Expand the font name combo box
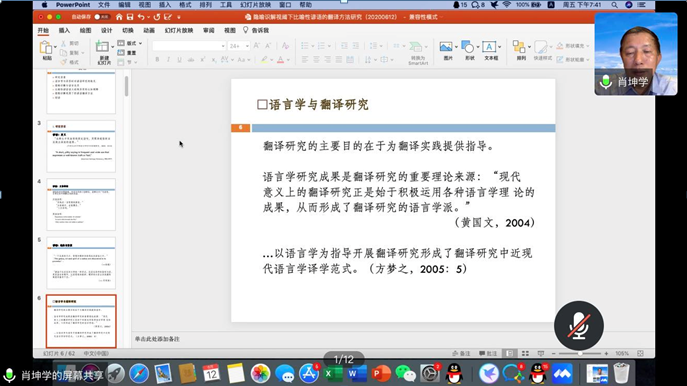 tap(189, 46)
